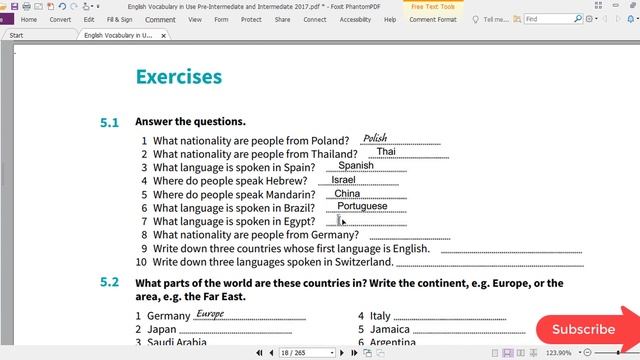Open the Comment Format contextual tab
640x360 pixels.
[x=433, y=19]
